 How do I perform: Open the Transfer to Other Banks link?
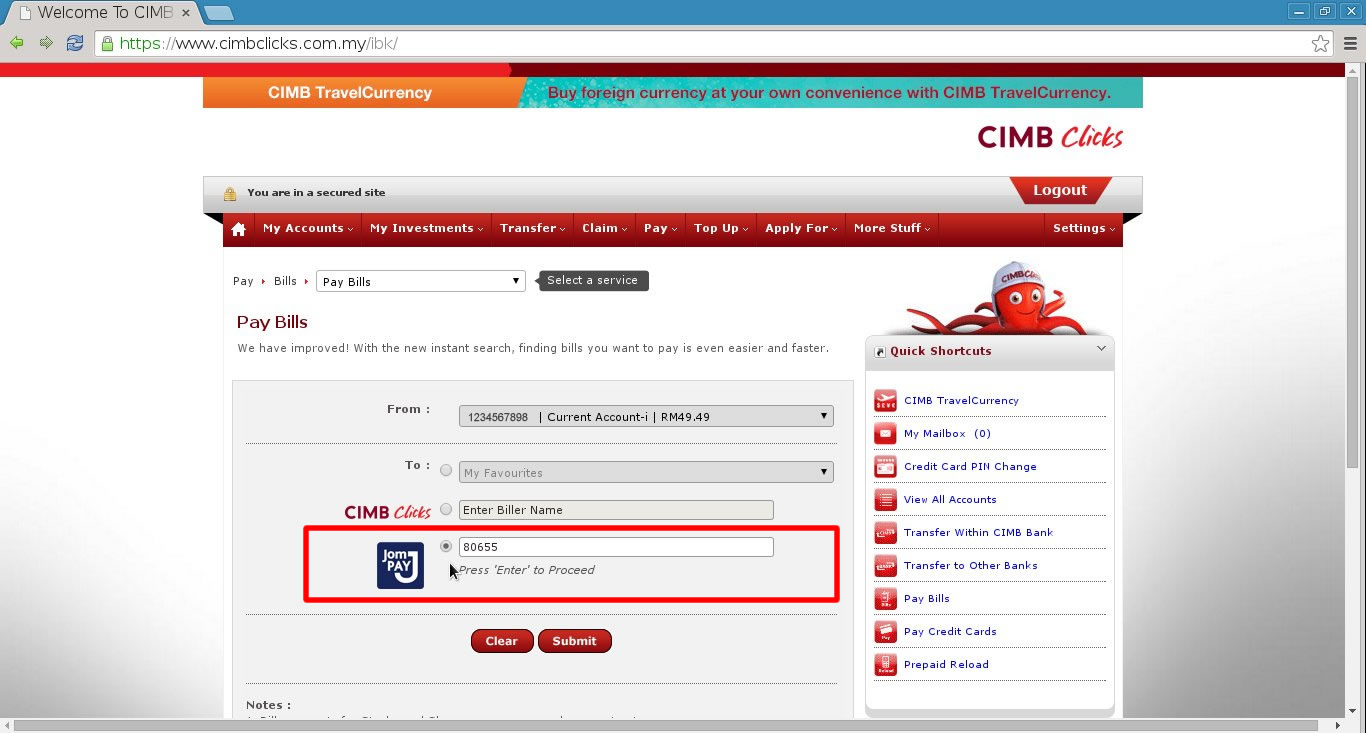tap(970, 566)
